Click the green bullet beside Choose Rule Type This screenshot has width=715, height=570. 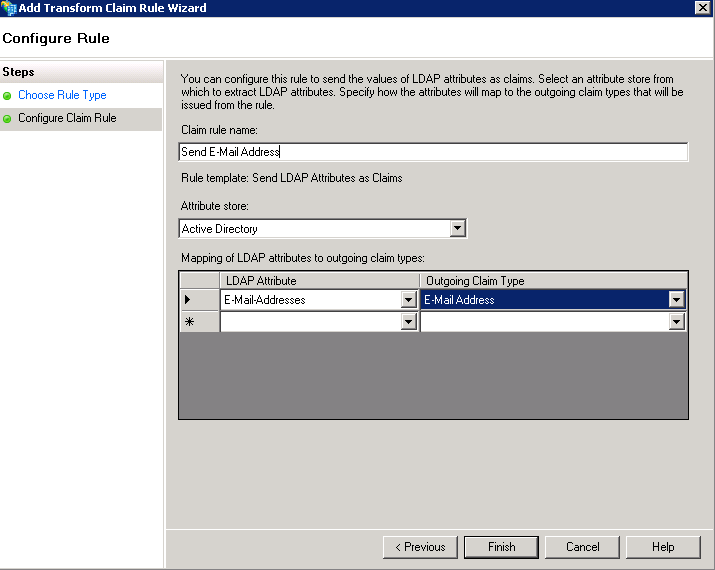pos(8,96)
